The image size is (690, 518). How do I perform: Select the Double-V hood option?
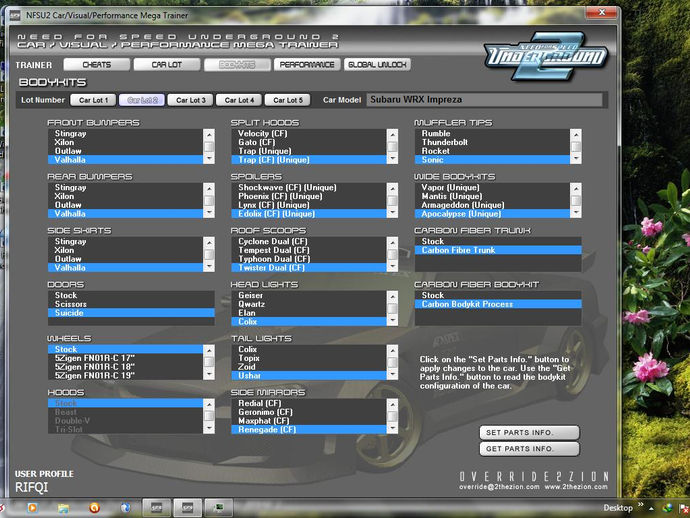point(125,421)
